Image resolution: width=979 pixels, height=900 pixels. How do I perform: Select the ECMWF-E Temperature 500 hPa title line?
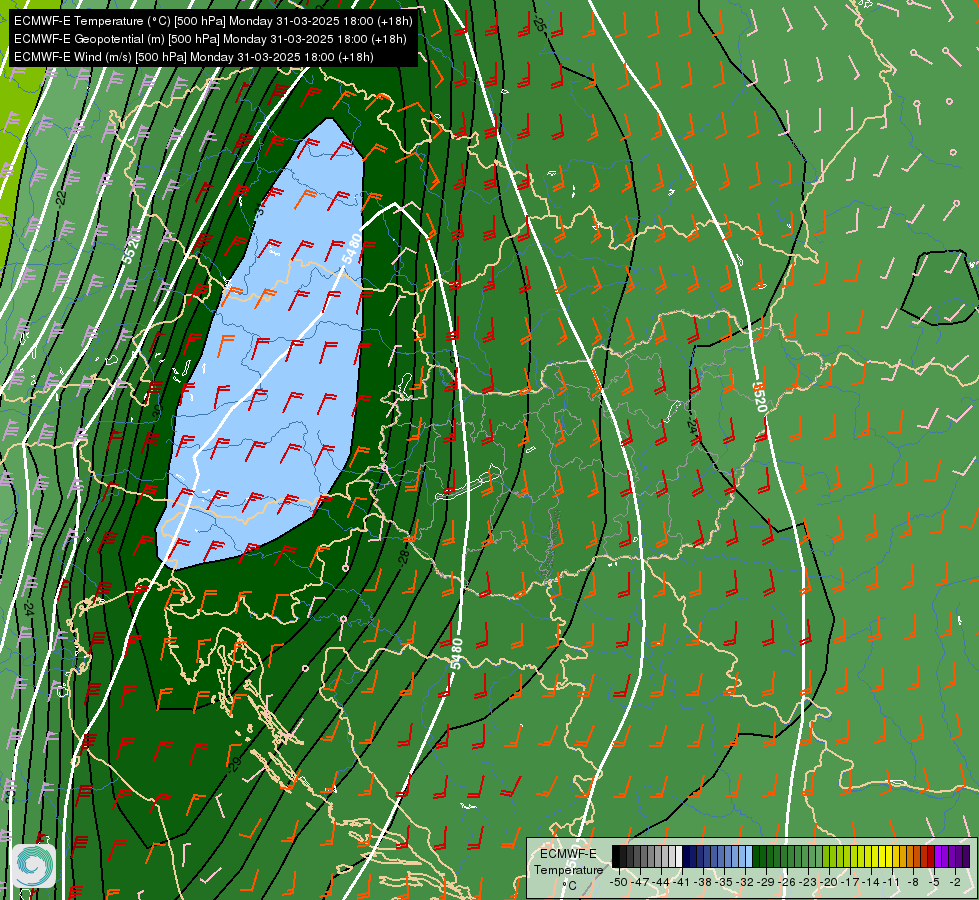(x=213, y=21)
